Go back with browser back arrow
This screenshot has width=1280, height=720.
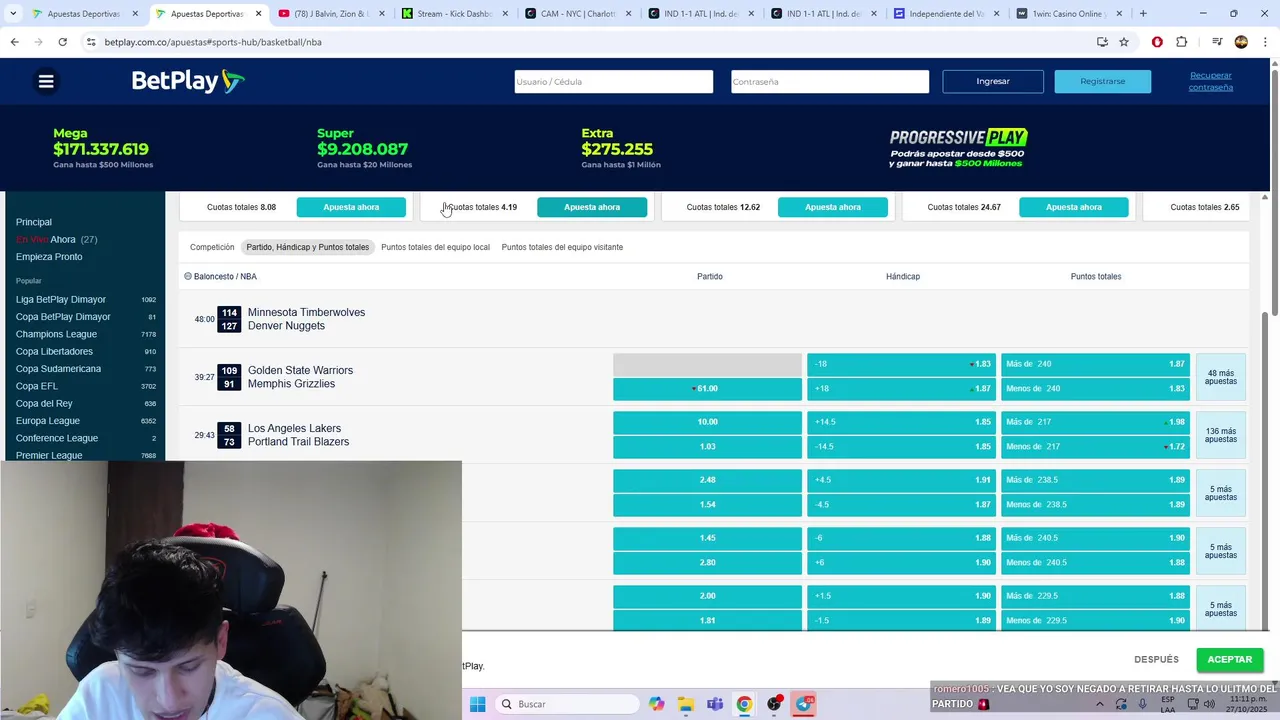pyautogui.click(x=14, y=42)
